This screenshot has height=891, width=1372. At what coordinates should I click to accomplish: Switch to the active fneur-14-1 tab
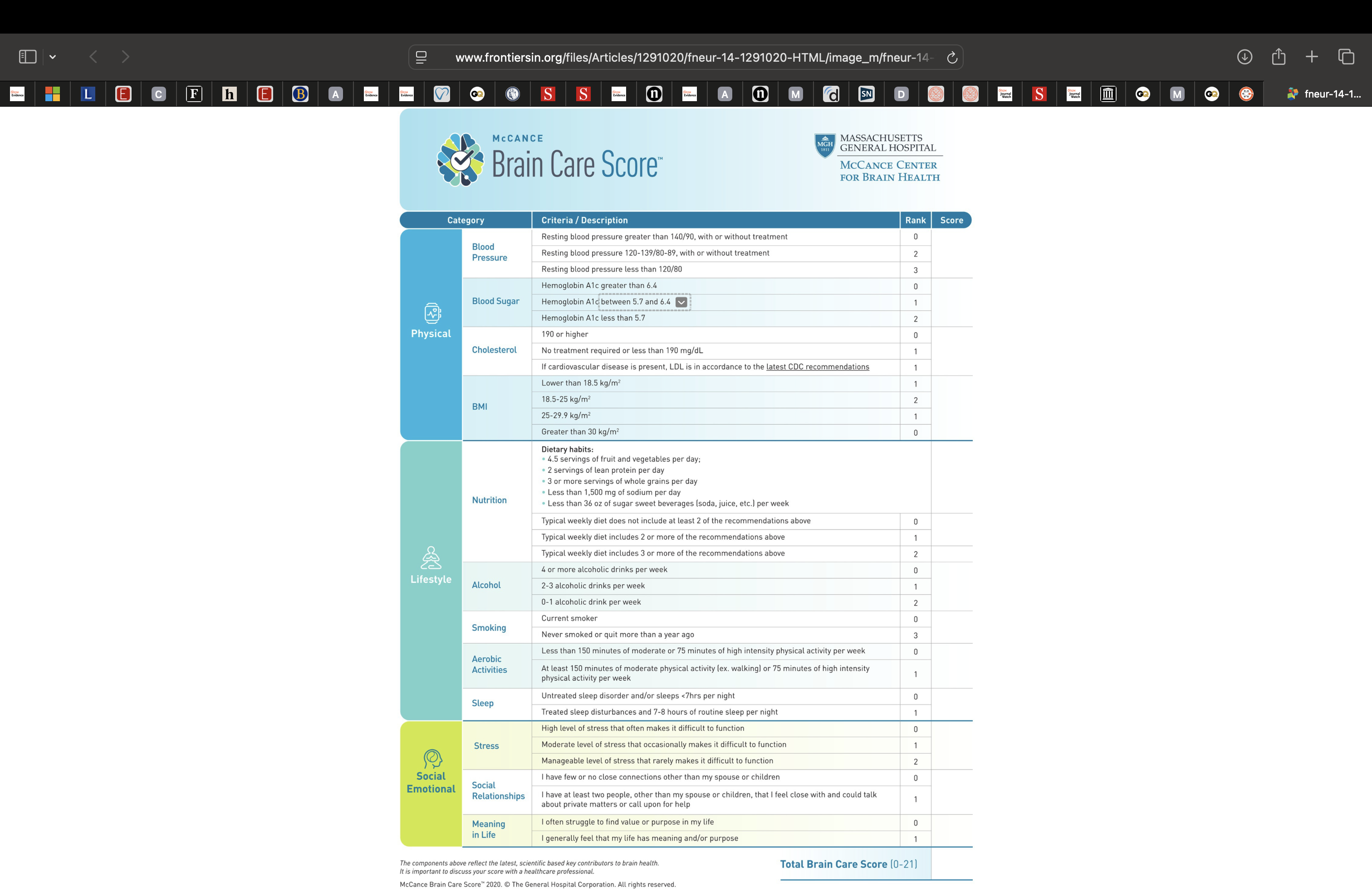coord(1323,94)
